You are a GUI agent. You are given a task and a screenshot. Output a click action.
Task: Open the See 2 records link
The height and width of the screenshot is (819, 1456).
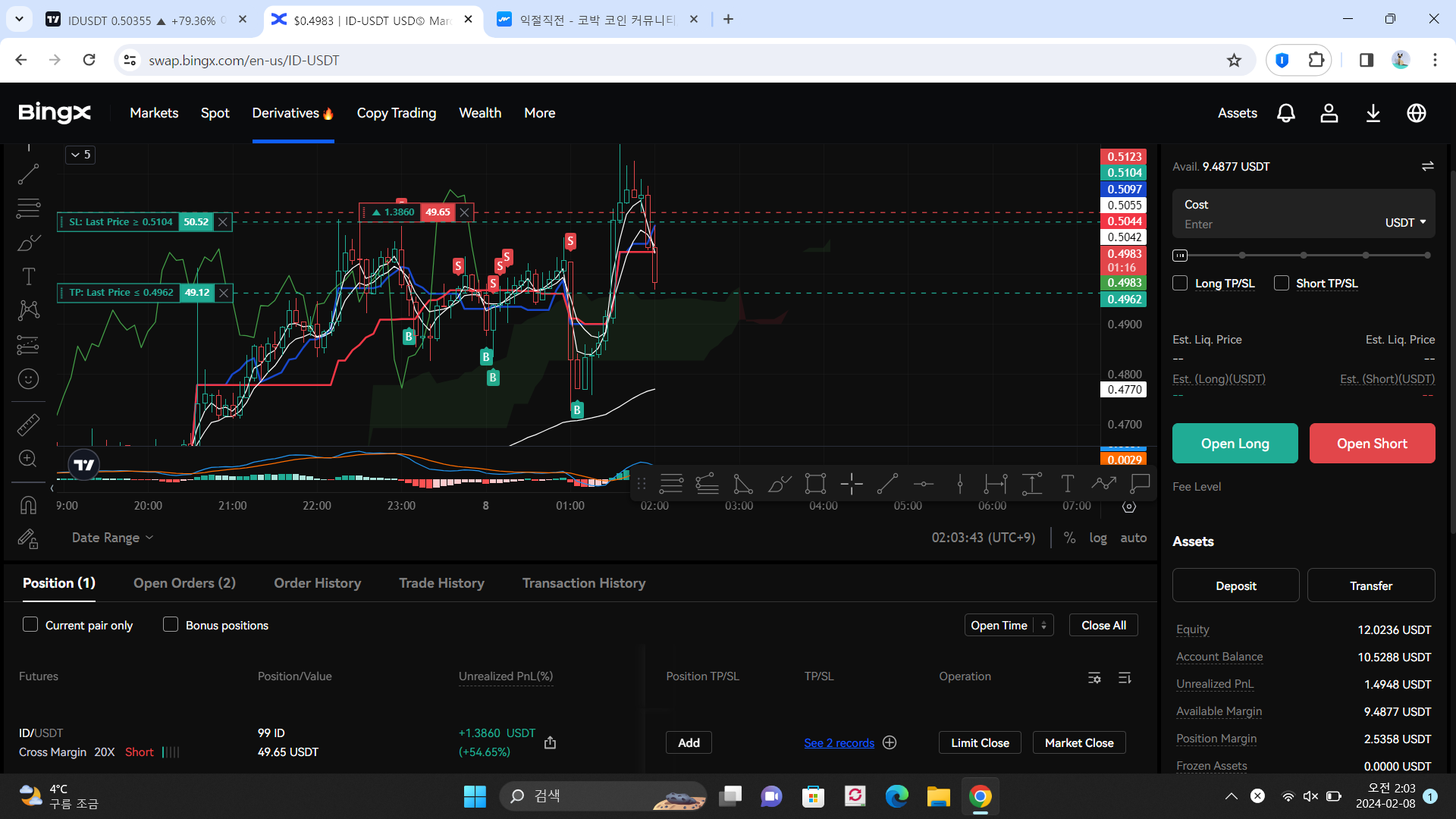point(839,742)
